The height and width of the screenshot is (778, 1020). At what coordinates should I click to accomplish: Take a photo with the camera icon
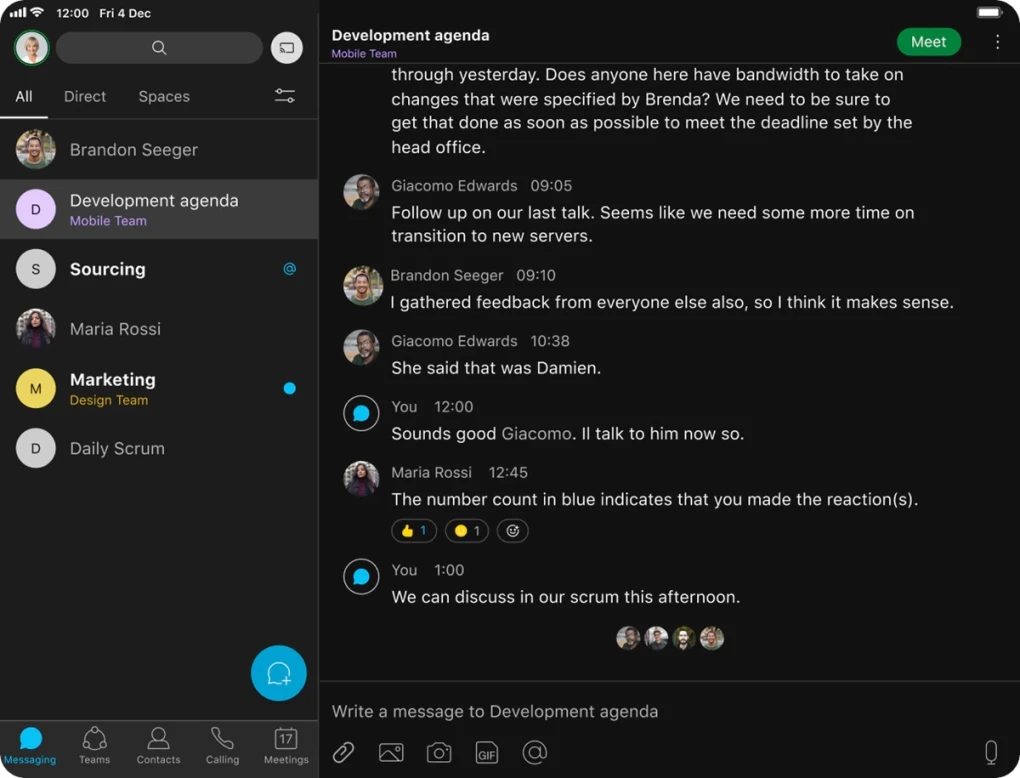tap(439, 752)
